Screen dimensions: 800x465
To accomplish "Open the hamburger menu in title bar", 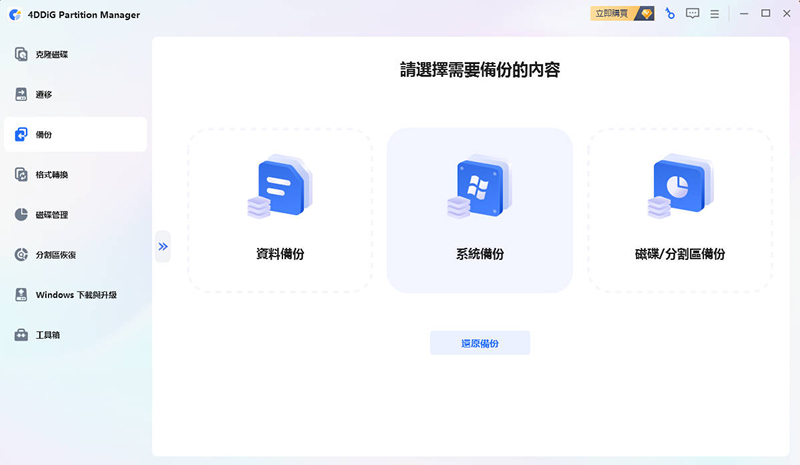I will 714,14.
